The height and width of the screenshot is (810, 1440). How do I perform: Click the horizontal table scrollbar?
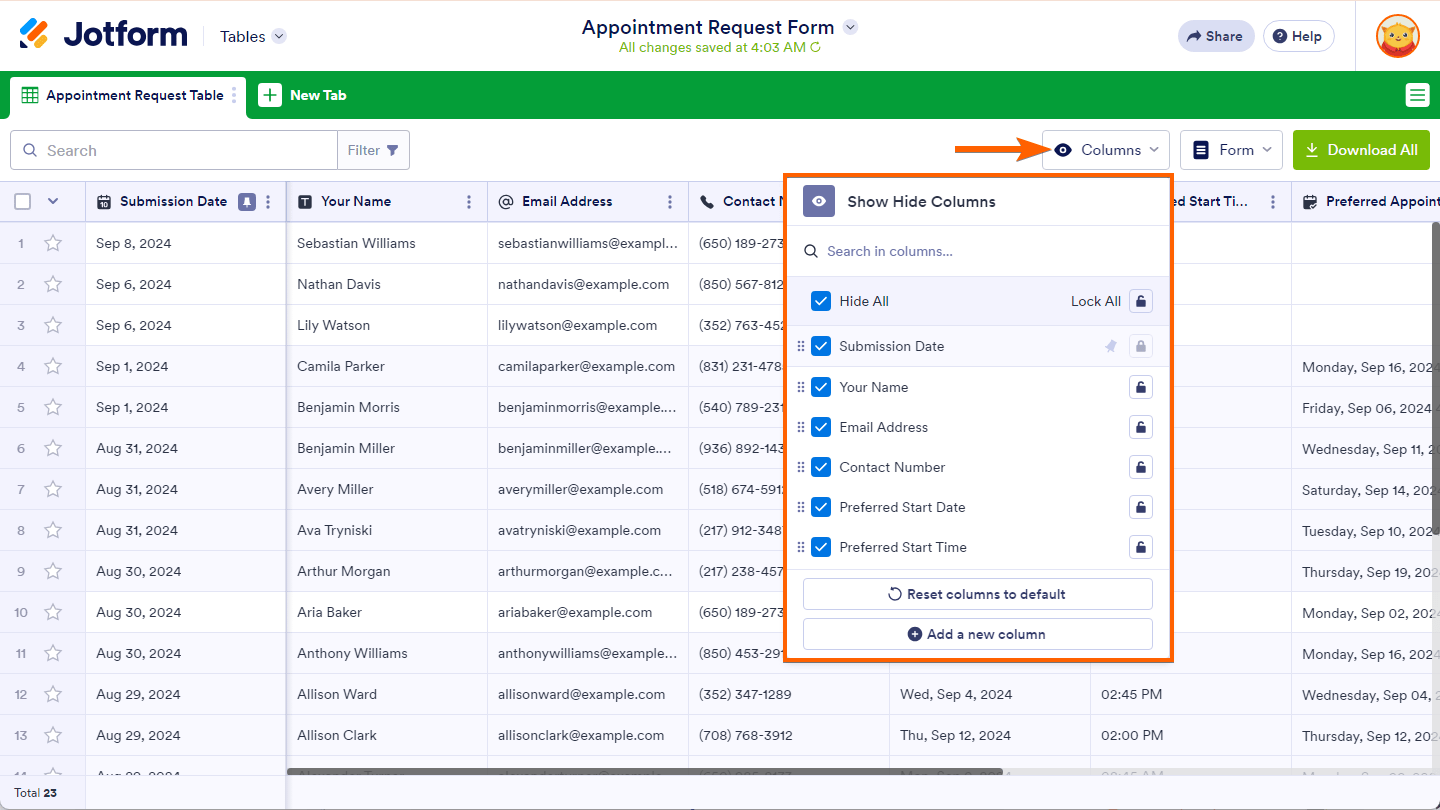click(644, 771)
